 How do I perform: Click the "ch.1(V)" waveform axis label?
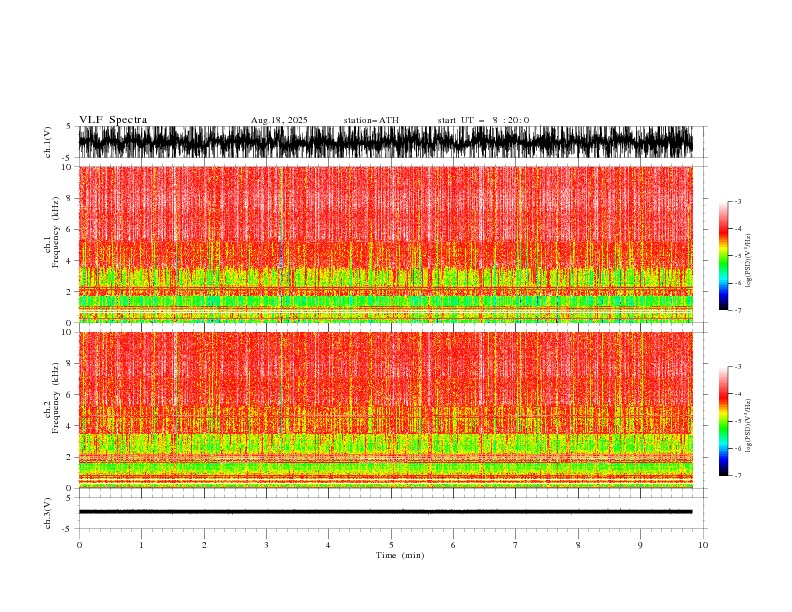[48, 142]
